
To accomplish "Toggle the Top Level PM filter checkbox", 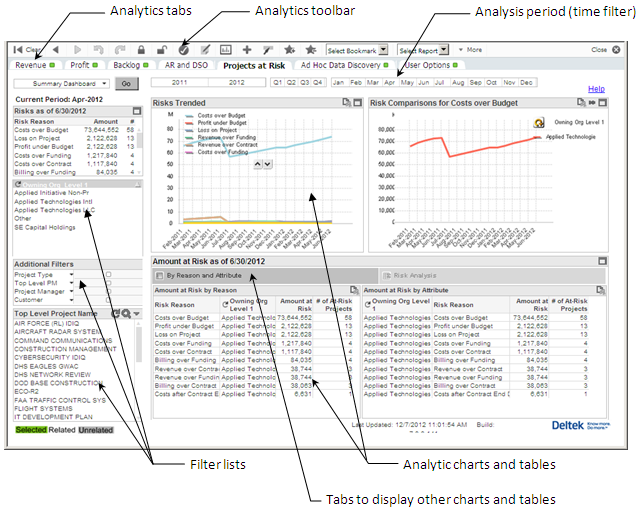I will coord(108,282).
